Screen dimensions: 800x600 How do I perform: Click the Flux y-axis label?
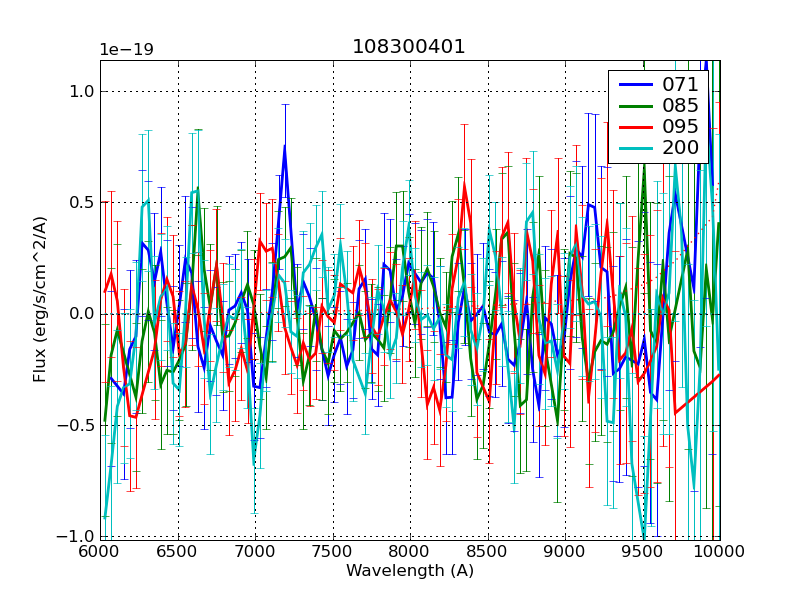[40, 300]
